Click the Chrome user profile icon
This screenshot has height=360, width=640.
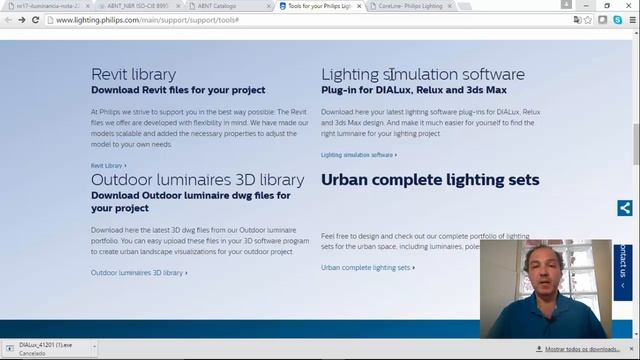tap(566, 4)
